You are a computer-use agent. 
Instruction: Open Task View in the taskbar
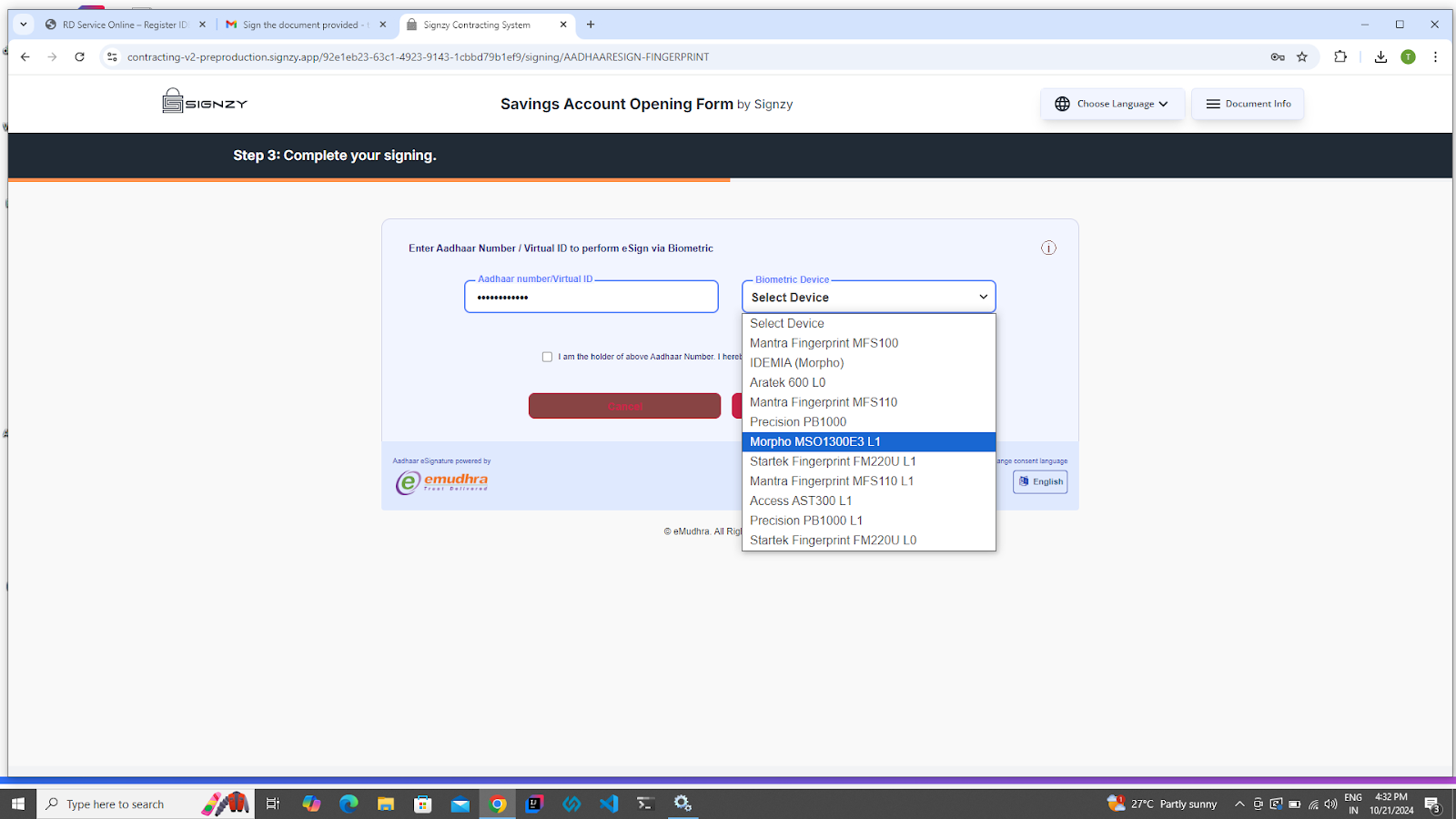273,804
